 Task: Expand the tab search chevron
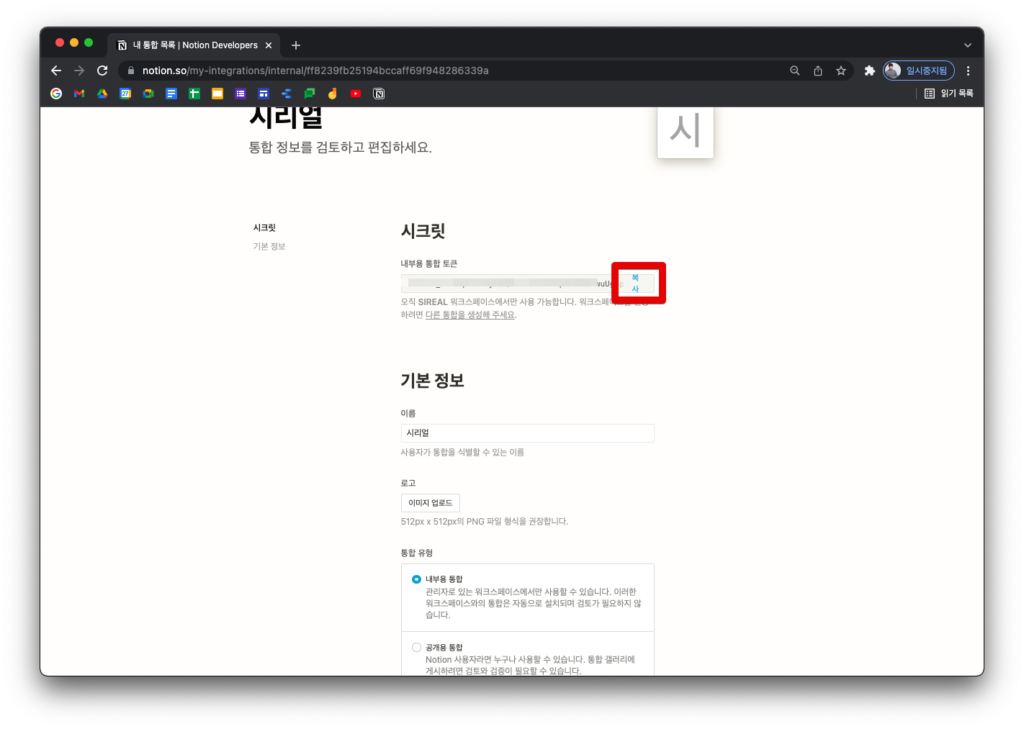968,45
